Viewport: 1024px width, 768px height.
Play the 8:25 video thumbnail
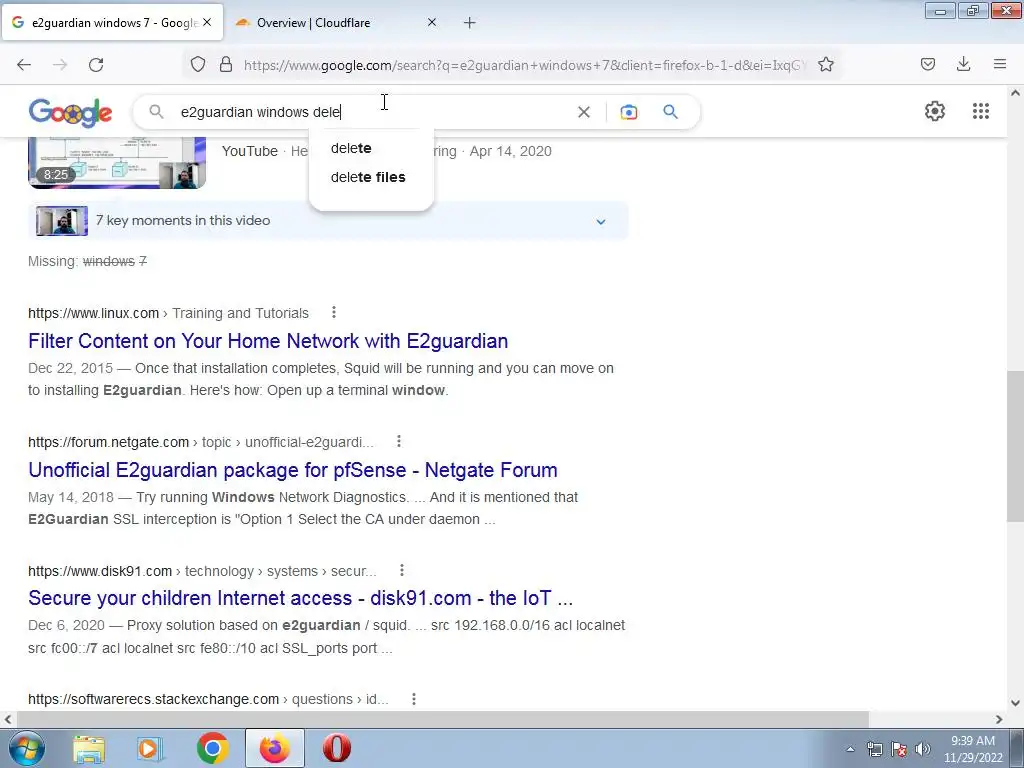coord(117,163)
